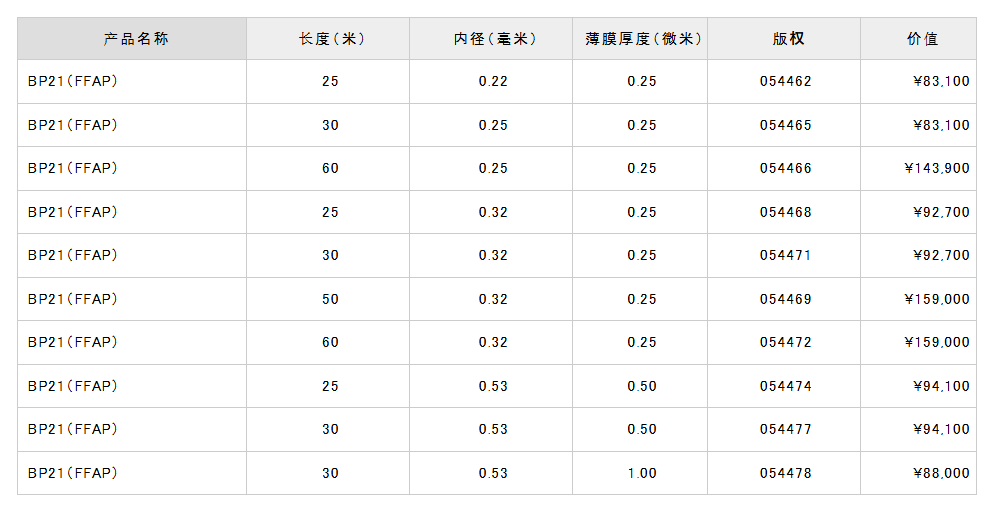The width and height of the screenshot is (994, 515).
Task: Click catalog number 054478
Action: 786,473
